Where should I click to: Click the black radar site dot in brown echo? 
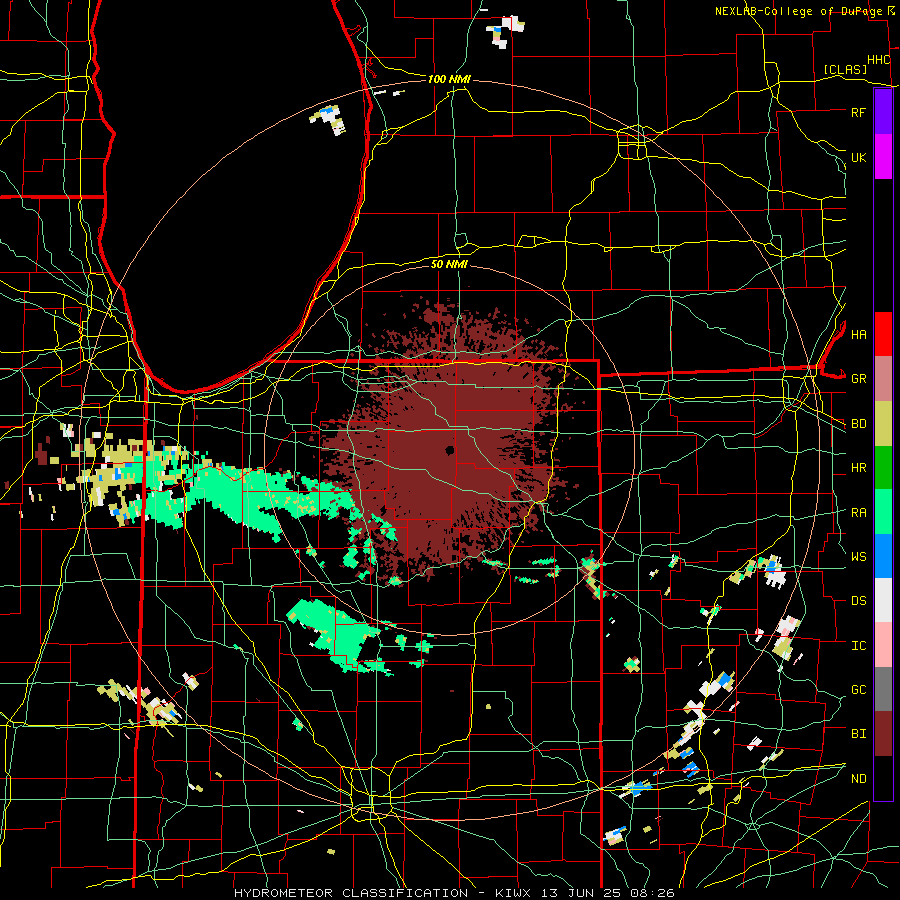coord(449,451)
